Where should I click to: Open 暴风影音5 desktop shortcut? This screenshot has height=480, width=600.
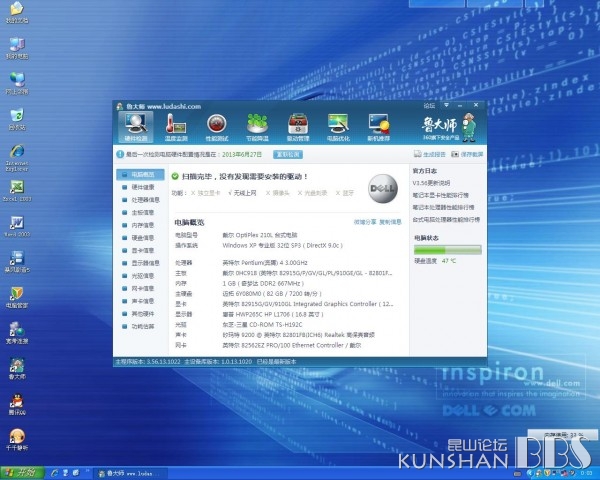(x=17, y=262)
